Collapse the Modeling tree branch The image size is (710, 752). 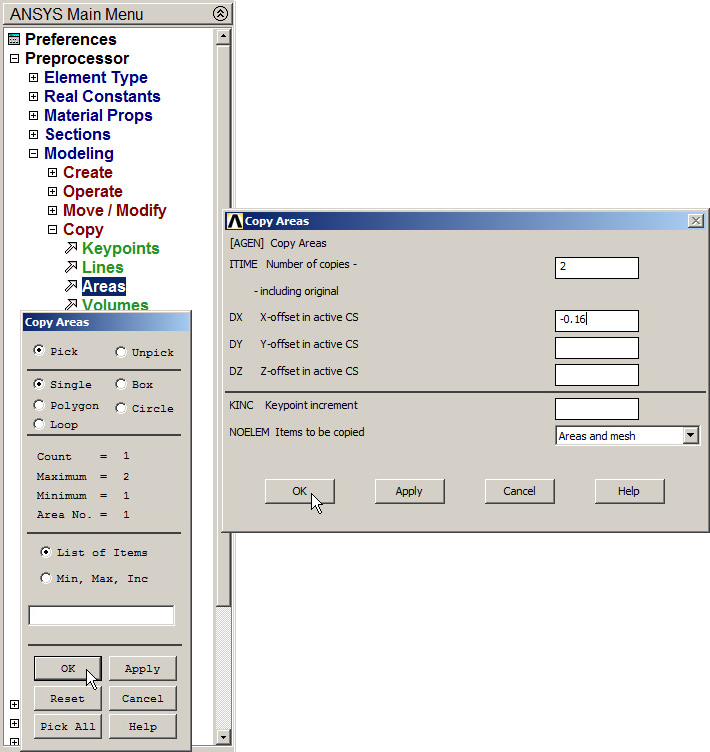click(x=34, y=154)
